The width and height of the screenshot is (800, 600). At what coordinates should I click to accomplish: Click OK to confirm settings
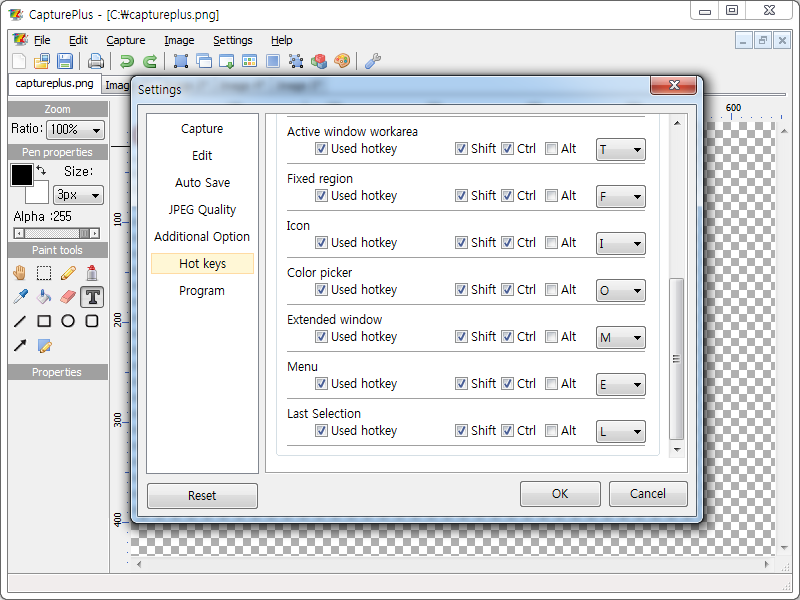point(560,493)
